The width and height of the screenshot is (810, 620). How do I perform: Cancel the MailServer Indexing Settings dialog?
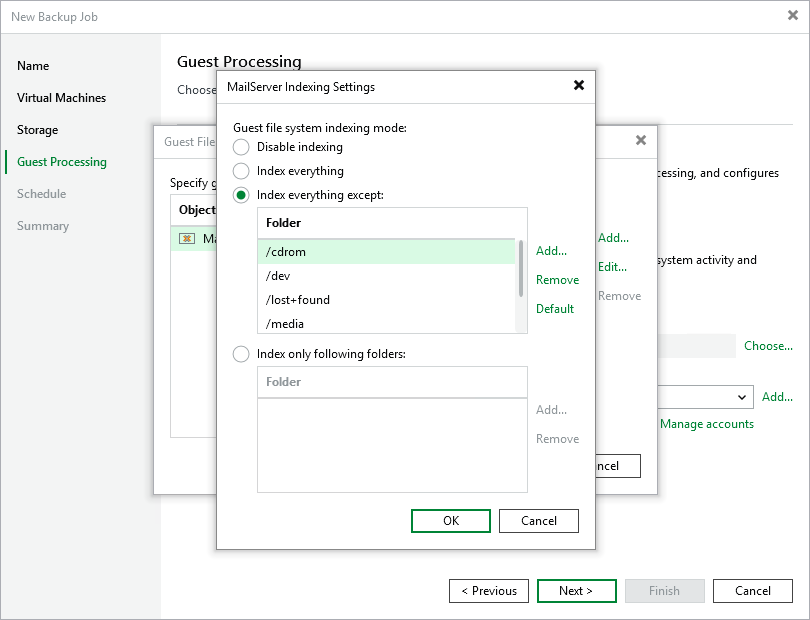(538, 521)
